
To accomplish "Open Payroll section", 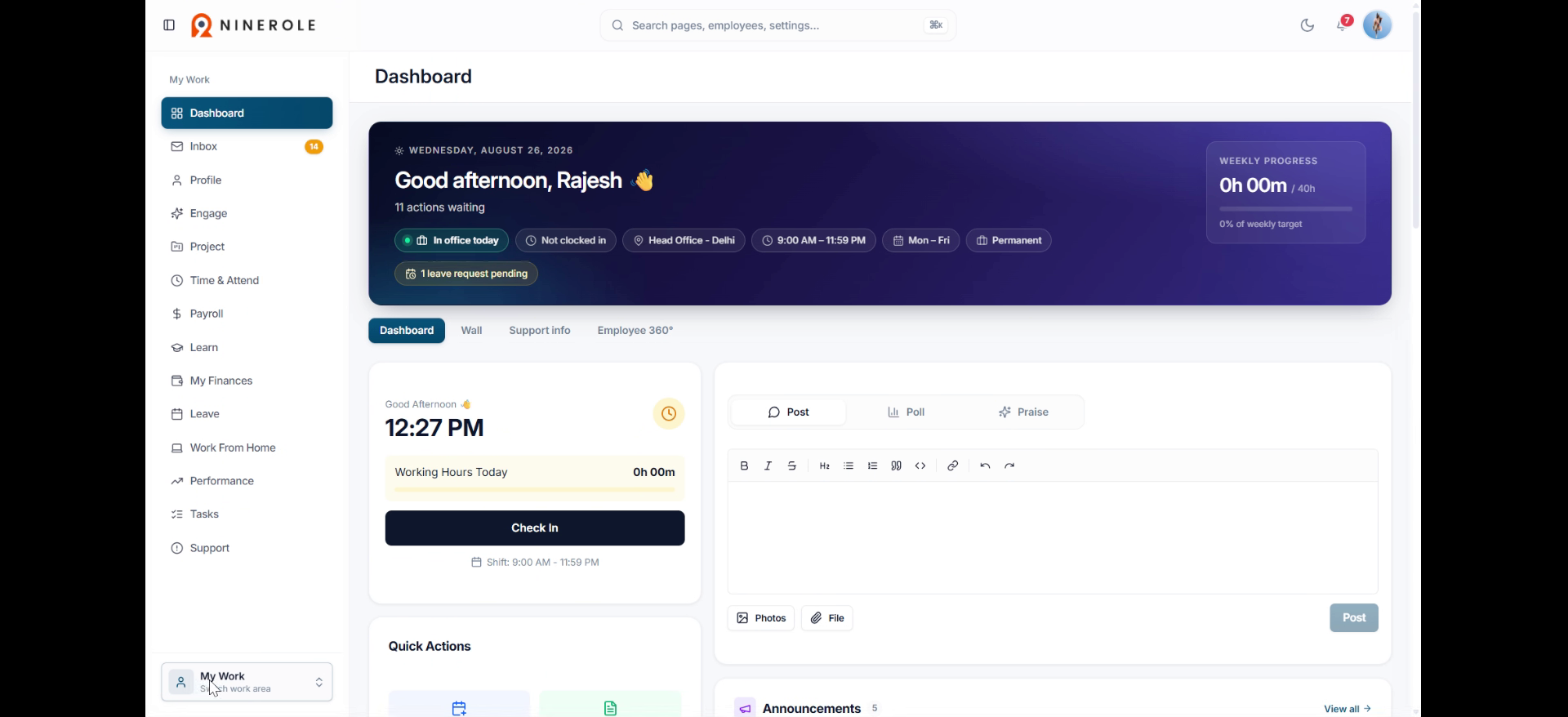I will tap(247, 314).
